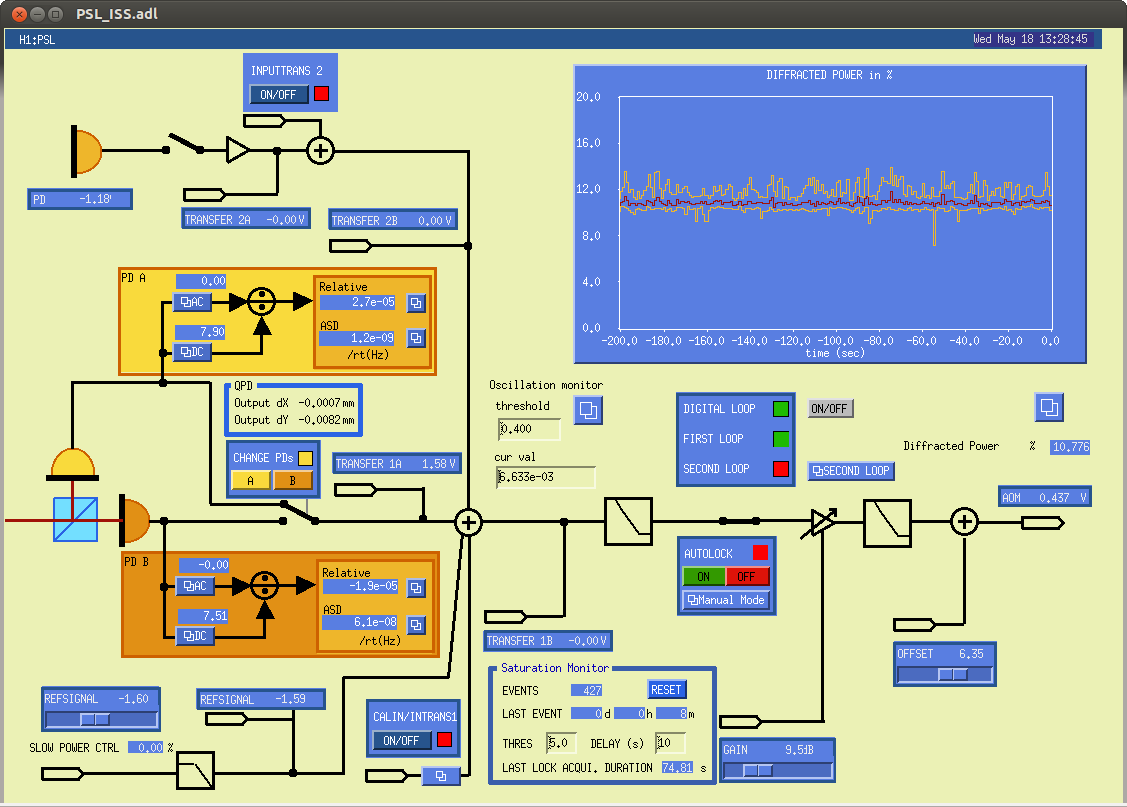Click the PD B photodiode symbol
Image resolution: width=1127 pixels, height=807 pixels.
tap(134, 519)
